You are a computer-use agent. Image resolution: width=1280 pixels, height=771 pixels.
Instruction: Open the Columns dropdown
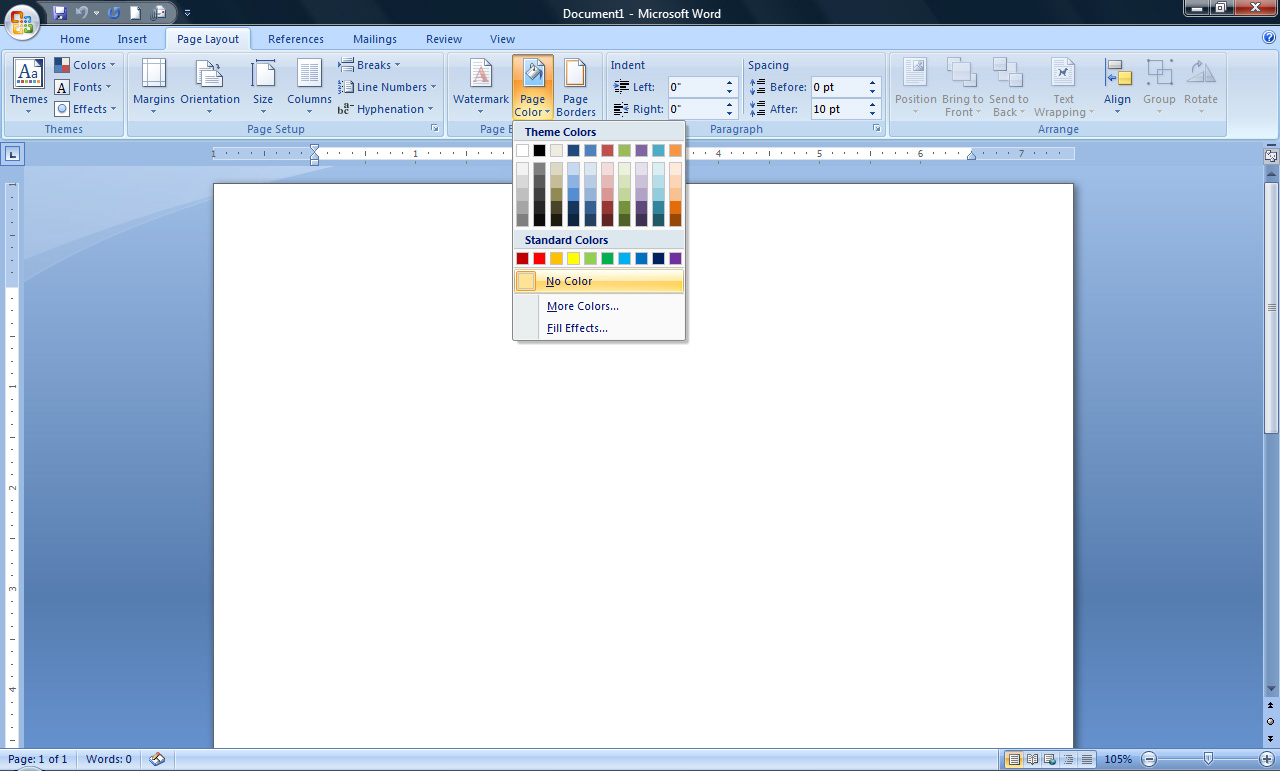[x=309, y=86]
